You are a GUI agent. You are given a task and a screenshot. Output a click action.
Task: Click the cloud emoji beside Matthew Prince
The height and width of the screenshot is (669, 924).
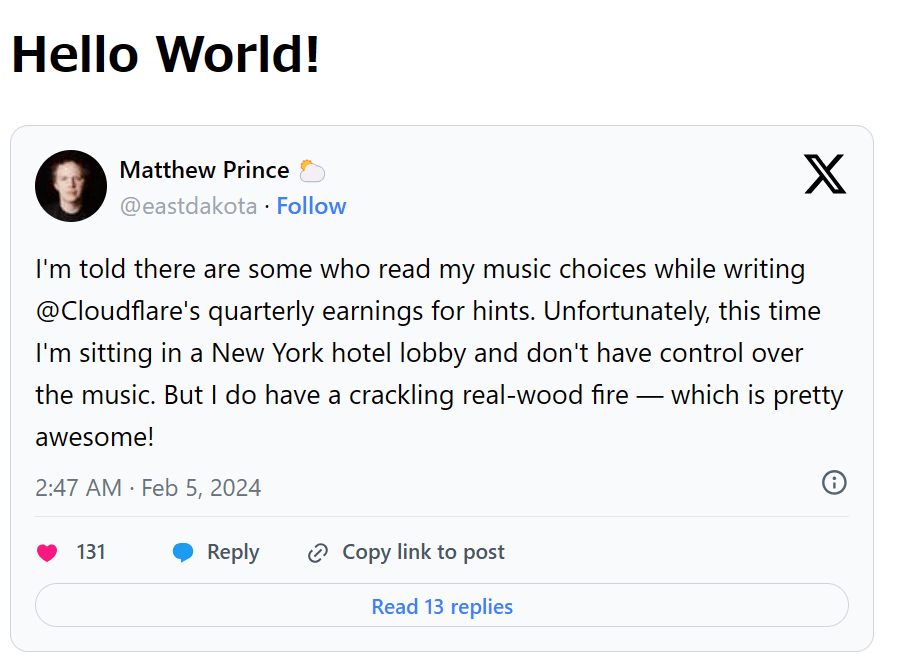point(312,171)
